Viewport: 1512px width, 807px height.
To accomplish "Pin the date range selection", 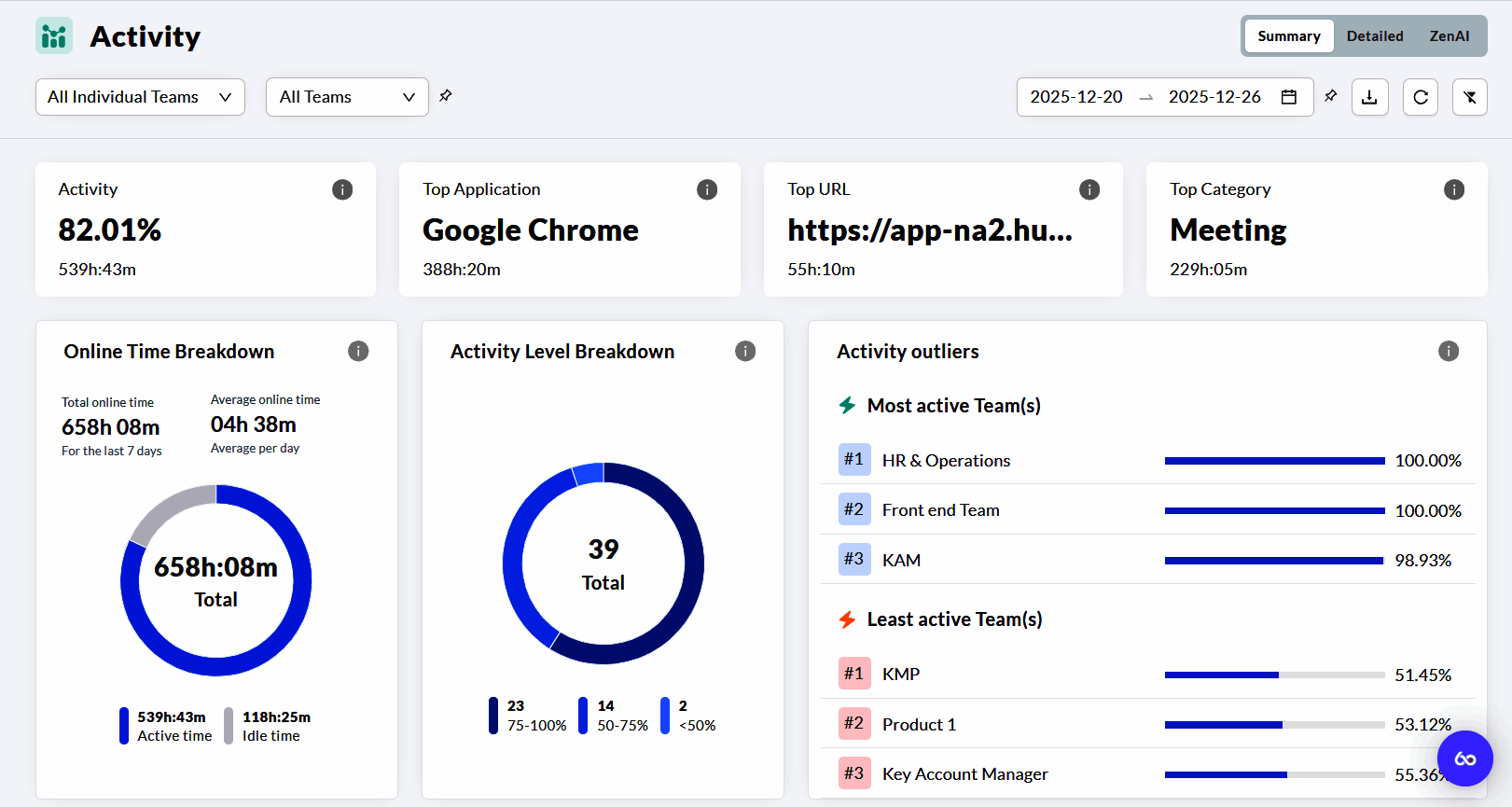I will (1331, 96).
